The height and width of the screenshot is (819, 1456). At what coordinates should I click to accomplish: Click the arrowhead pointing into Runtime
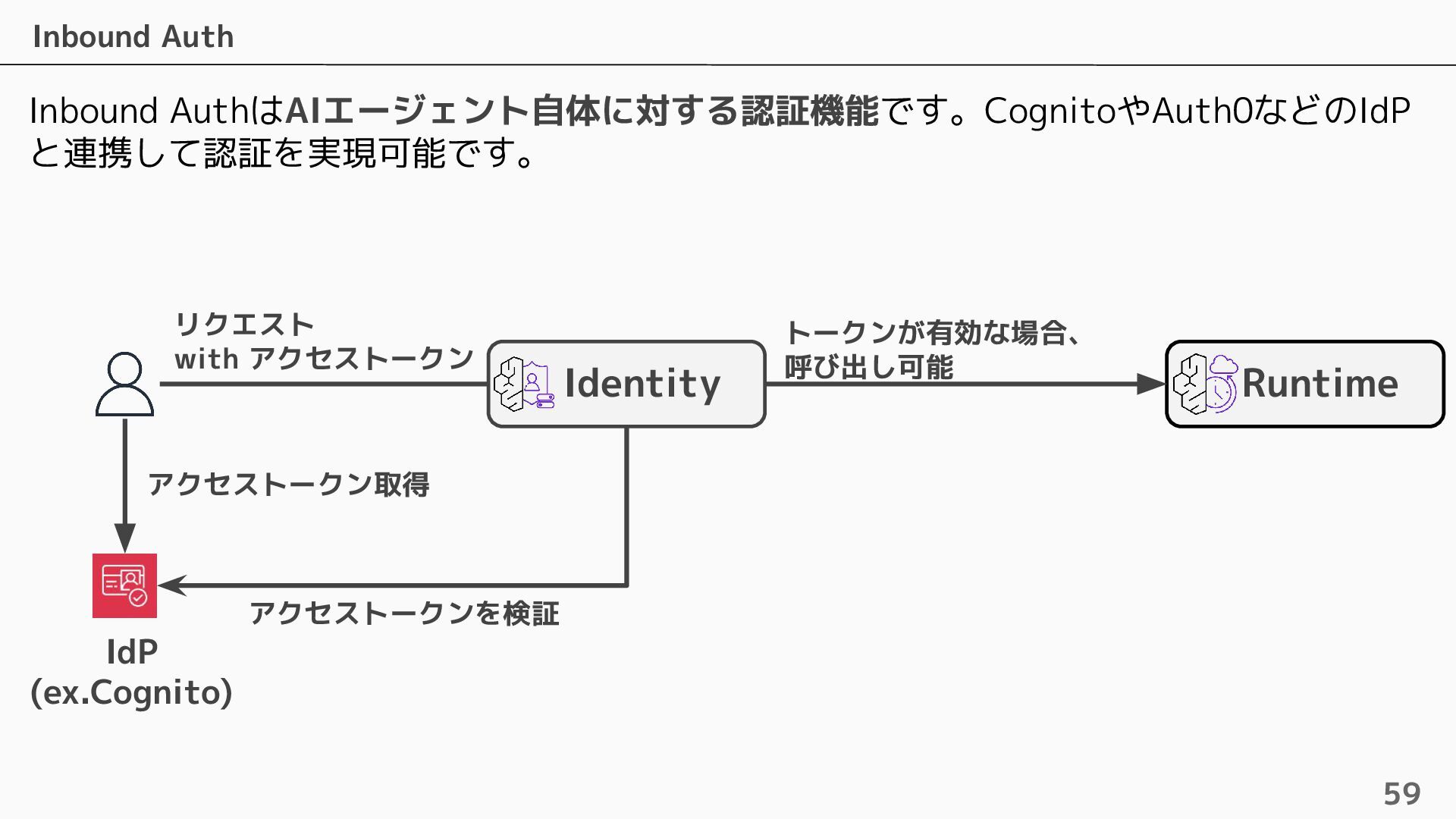pyautogui.click(x=1151, y=384)
